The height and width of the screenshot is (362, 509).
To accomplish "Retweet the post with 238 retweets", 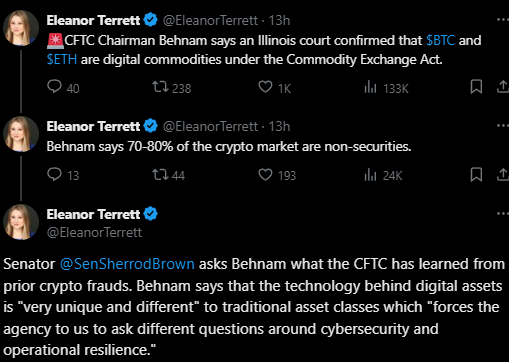I will tap(160, 87).
